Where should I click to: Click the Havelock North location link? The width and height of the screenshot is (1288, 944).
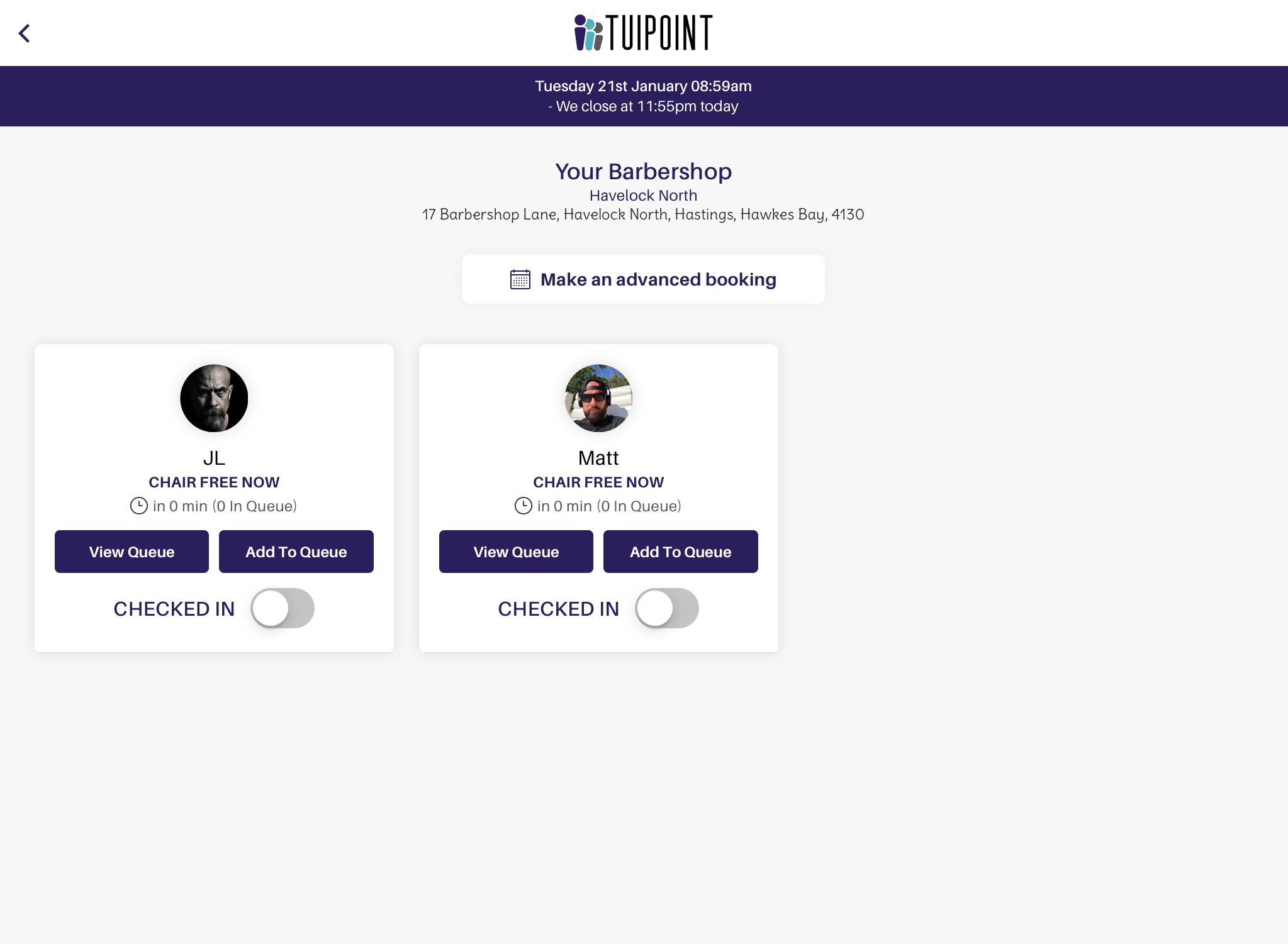coord(643,196)
